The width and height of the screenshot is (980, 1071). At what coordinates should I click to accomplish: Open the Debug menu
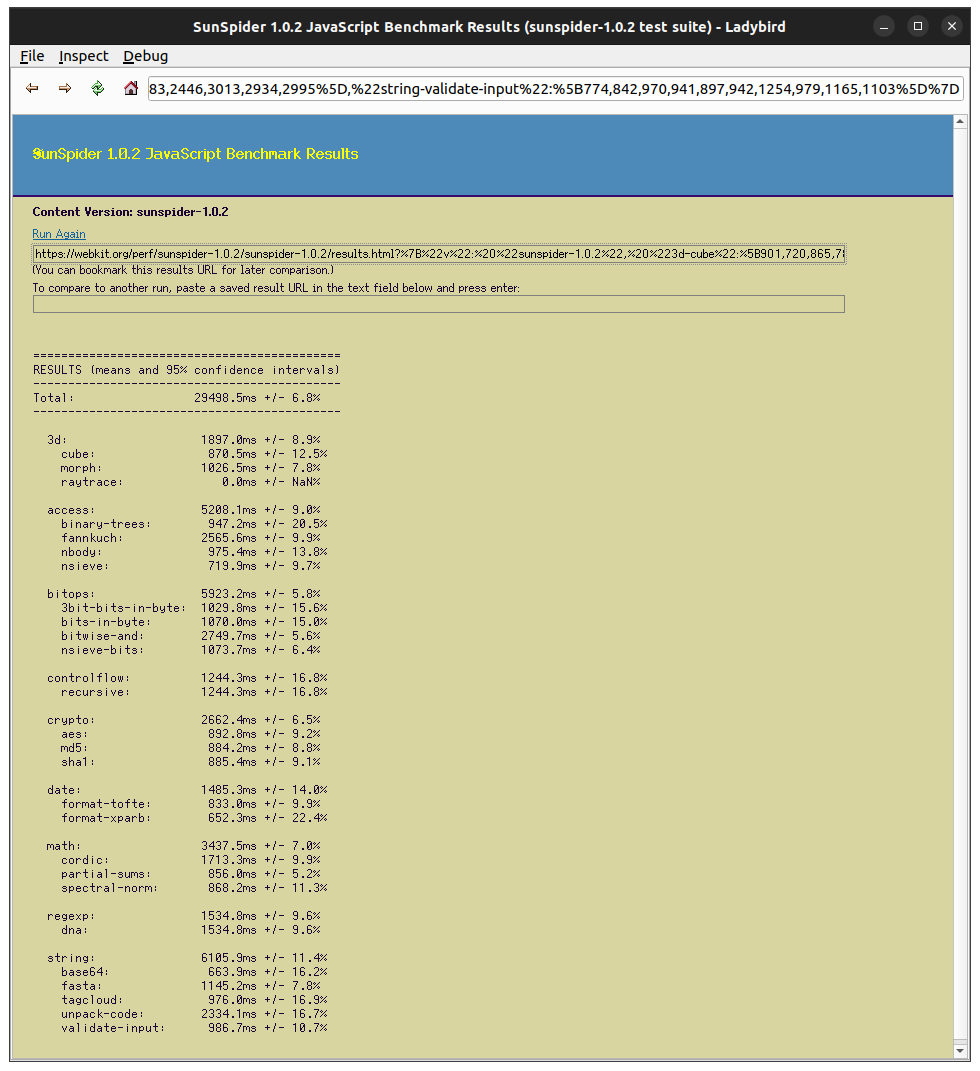point(145,56)
